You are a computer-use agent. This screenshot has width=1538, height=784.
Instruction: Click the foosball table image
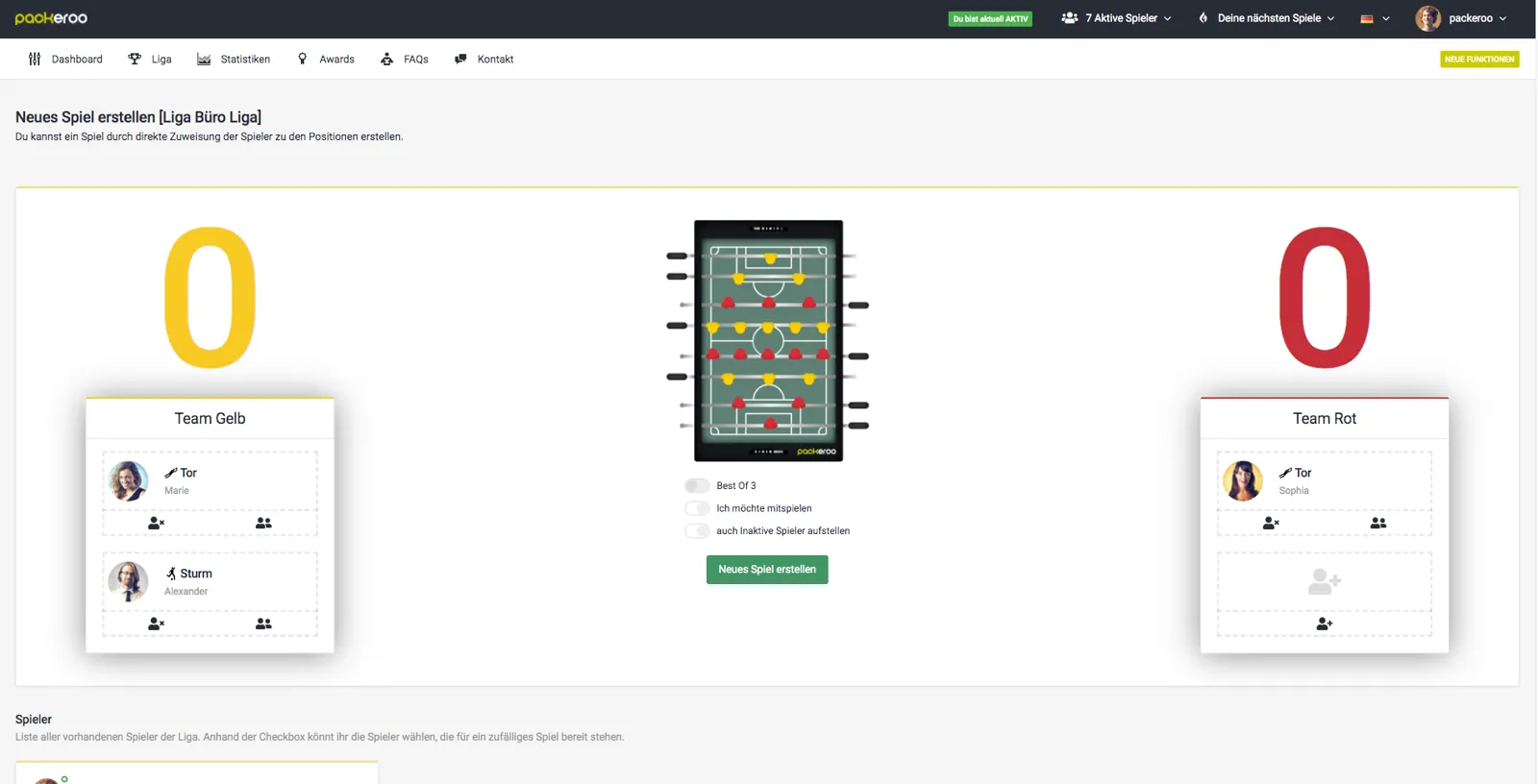click(x=768, y=341)
